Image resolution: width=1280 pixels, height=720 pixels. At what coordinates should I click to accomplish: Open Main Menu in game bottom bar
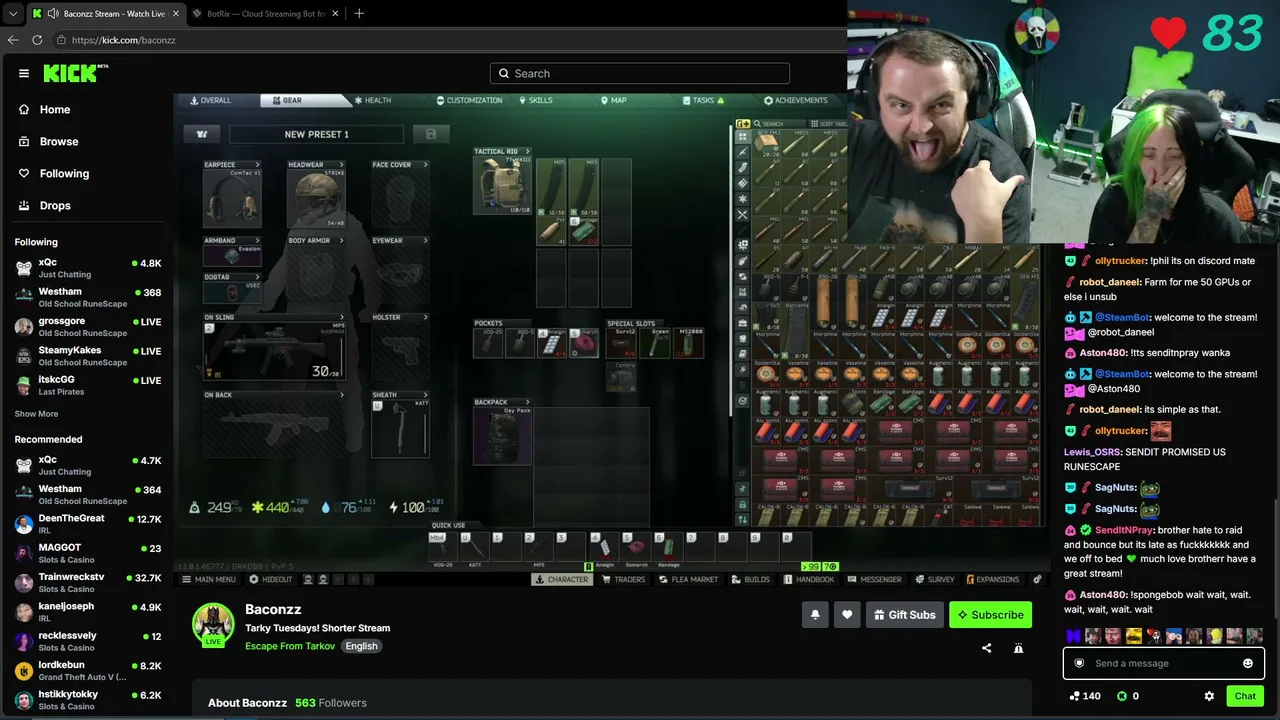click(209, 579)
